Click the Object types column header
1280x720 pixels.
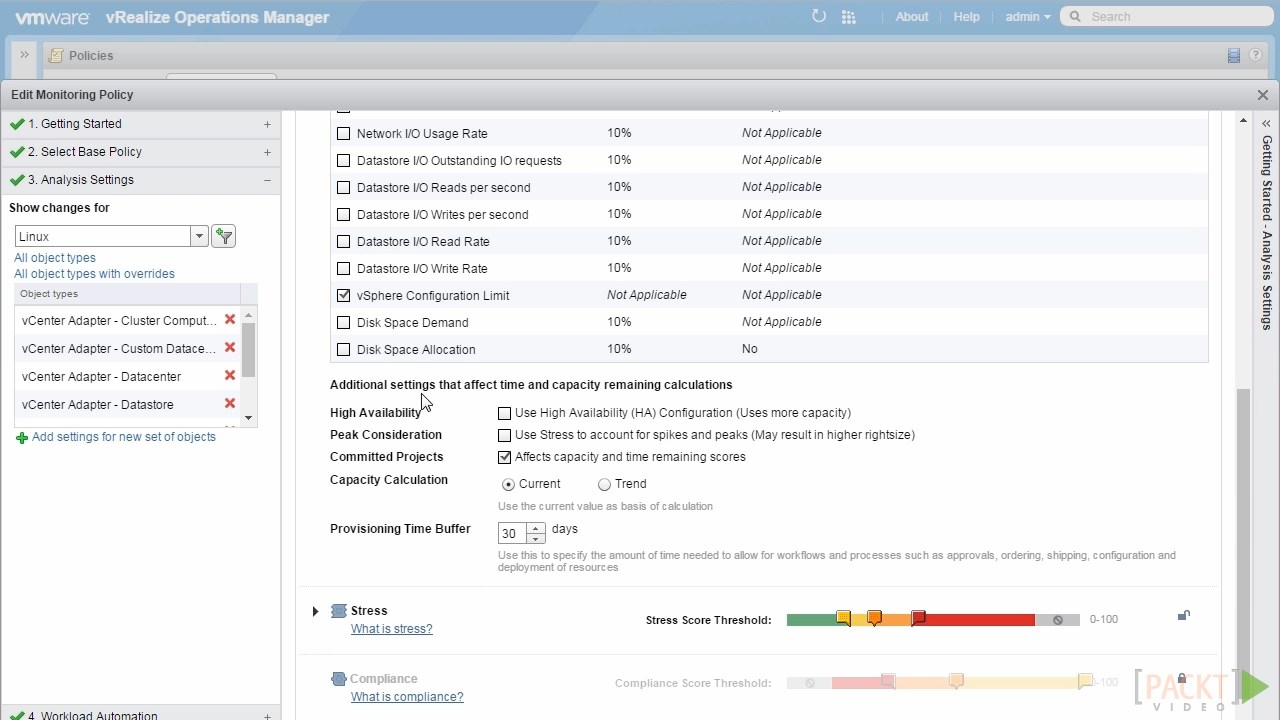pyautogui.click(x=127, y=294)
